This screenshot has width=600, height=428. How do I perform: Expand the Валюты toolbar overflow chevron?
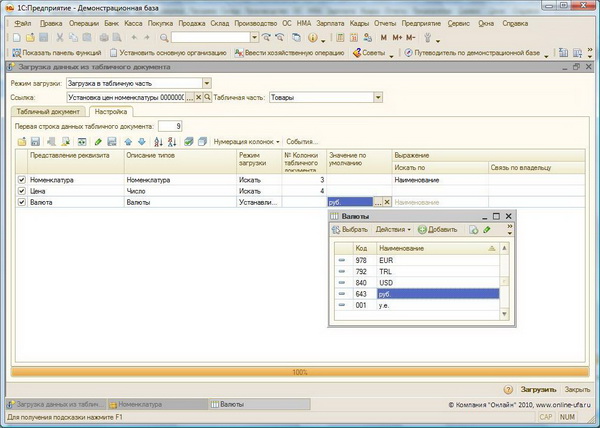coord(510,229)
